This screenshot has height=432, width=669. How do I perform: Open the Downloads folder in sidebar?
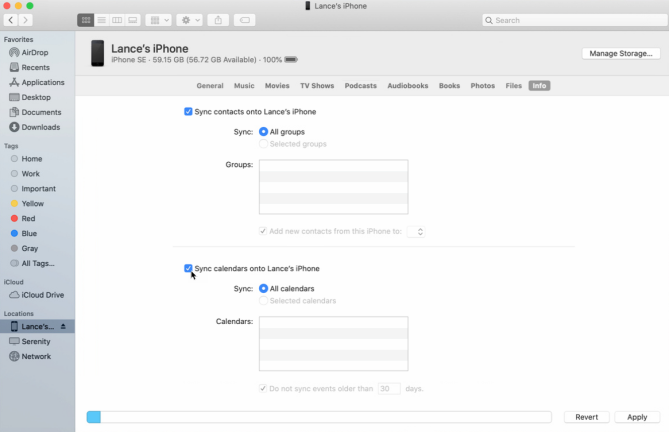(35, 127)
